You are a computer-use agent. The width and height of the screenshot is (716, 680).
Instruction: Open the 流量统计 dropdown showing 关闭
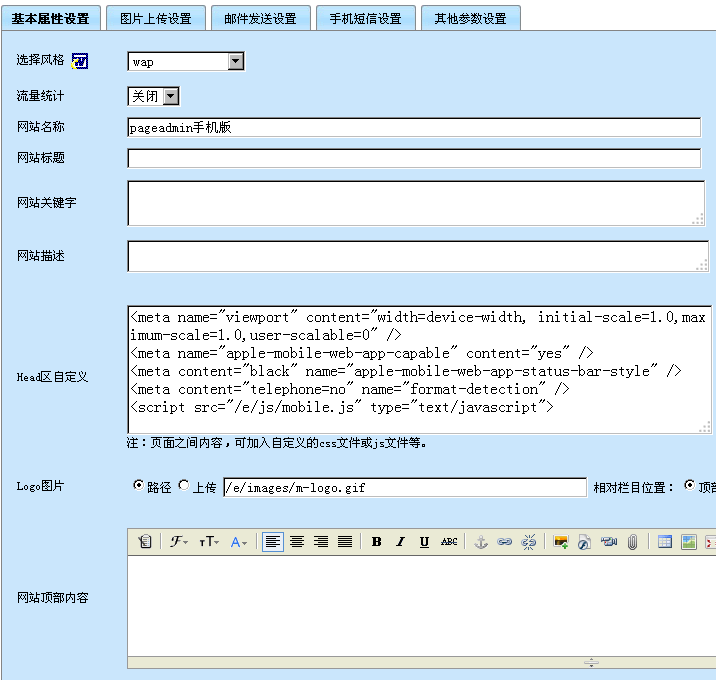point(153,96)
